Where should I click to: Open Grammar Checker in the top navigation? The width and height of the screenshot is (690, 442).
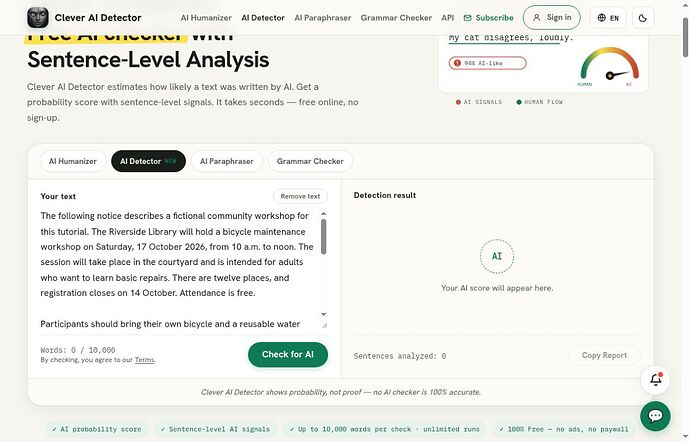pyautogui.click(x=396, y=18)
